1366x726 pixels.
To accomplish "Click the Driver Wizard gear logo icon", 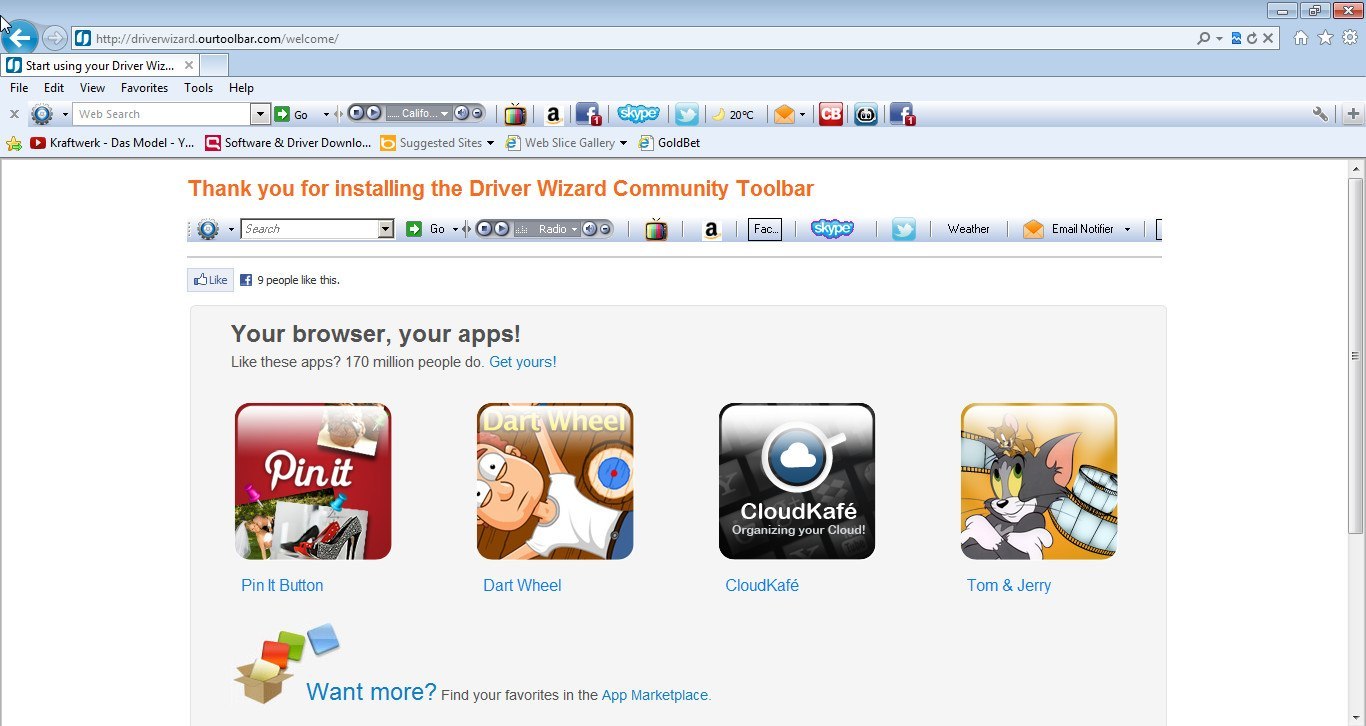I will click(x=42, y=114).
